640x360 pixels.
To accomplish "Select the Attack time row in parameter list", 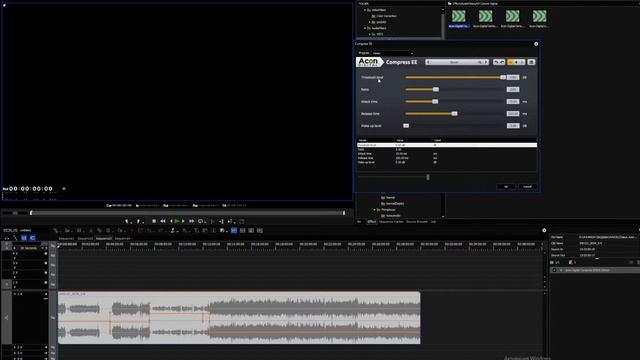I will coord(447,153).
